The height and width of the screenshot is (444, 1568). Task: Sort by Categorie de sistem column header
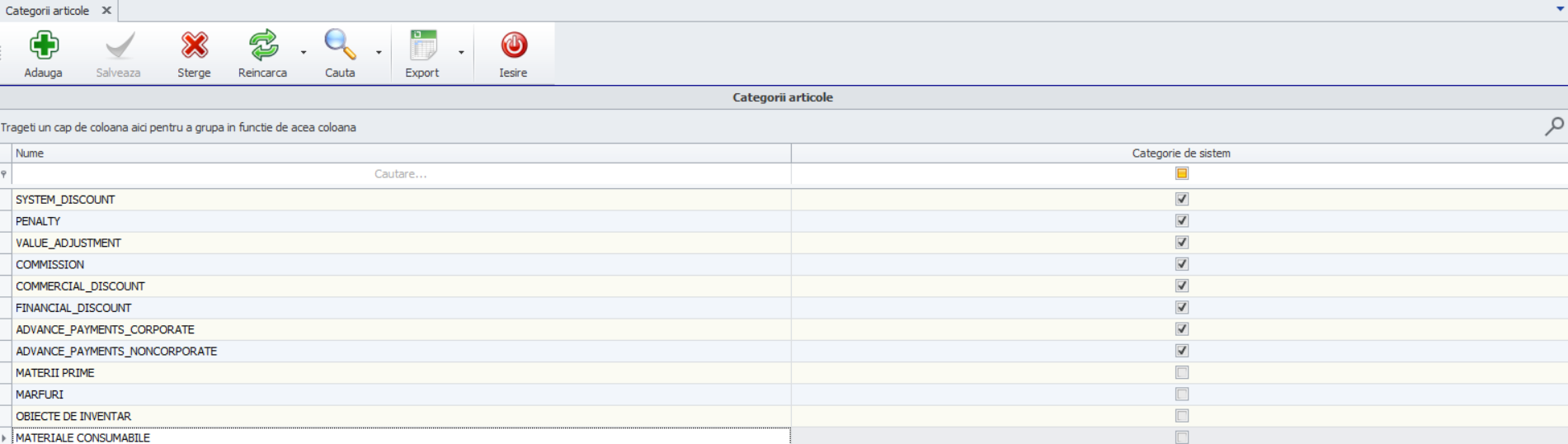coord(1180,154)
